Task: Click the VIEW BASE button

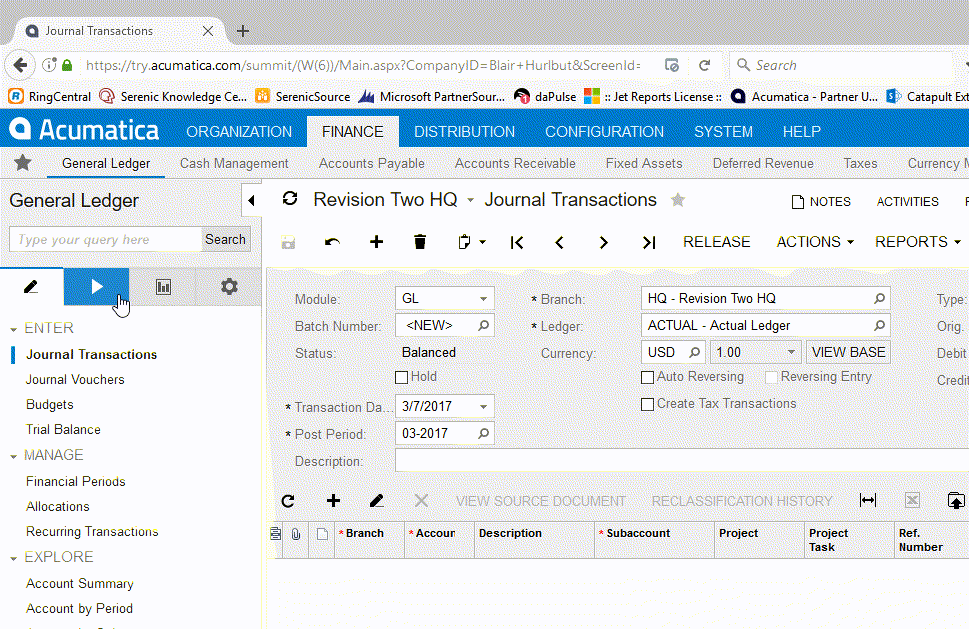Action: (x=848, y=352)
